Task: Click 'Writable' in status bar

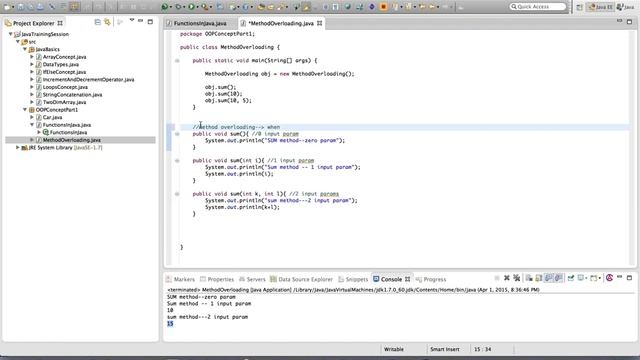Action: pyautogui.click(x=393, y=349)
